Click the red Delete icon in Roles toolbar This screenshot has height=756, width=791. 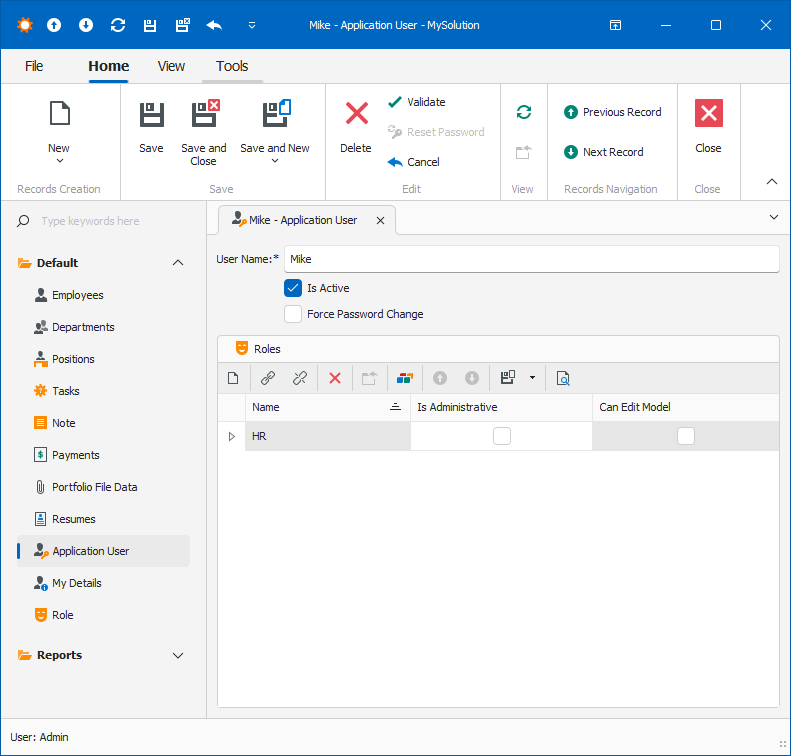coord(335,378)
